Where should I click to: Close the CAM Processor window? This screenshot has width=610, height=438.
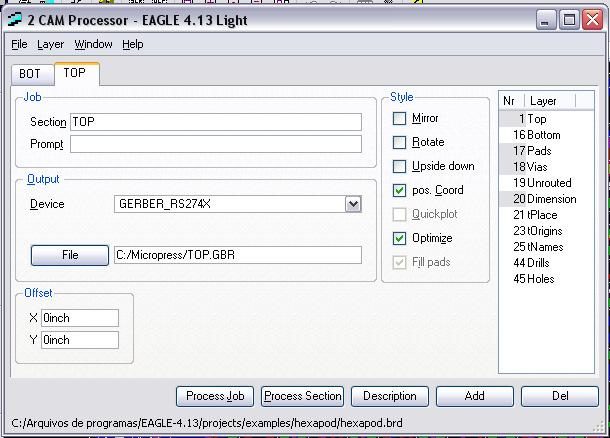pyautogui.click(x=592, y=20)
